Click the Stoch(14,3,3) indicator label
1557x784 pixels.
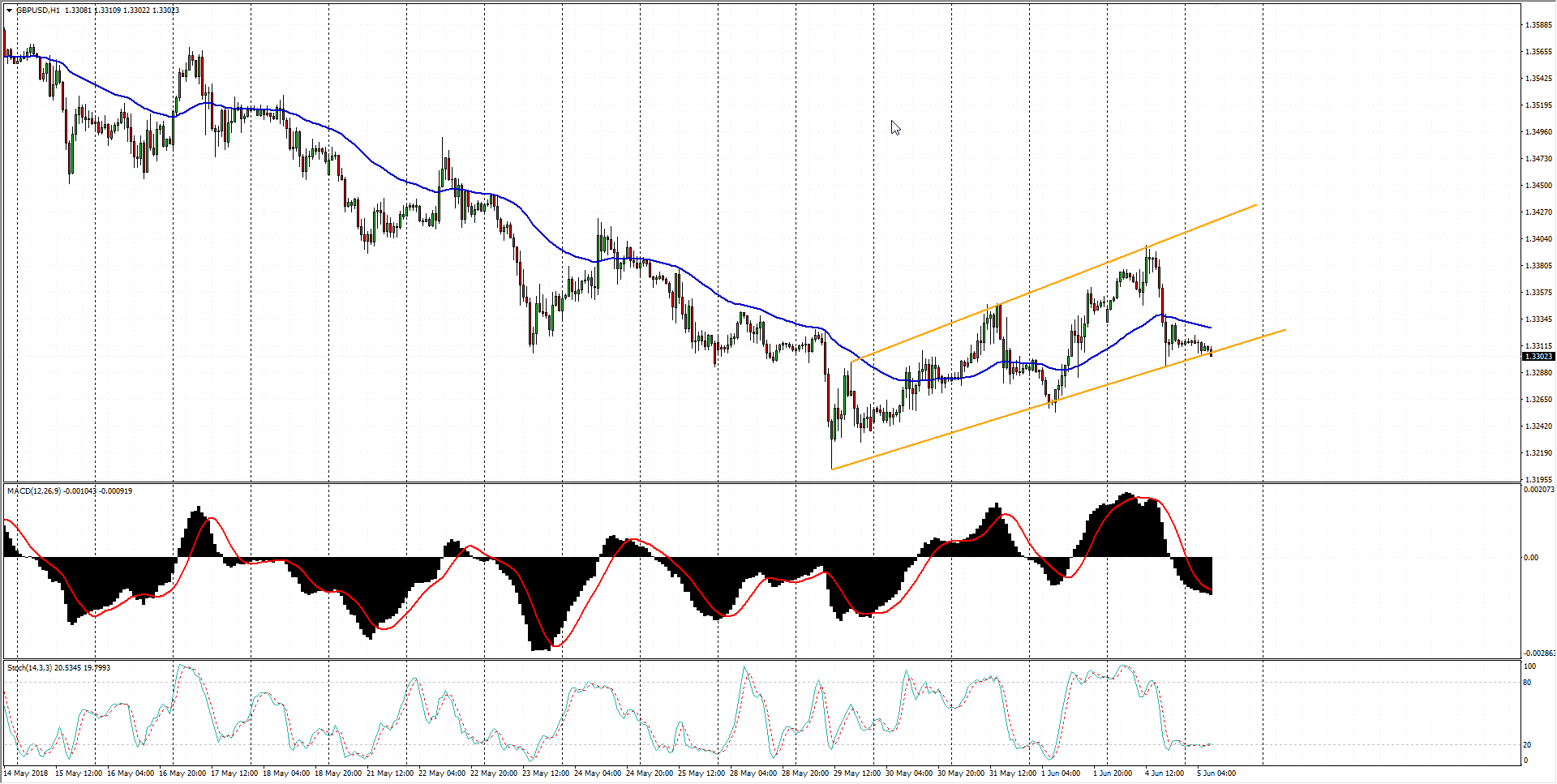tap(29, 668)
